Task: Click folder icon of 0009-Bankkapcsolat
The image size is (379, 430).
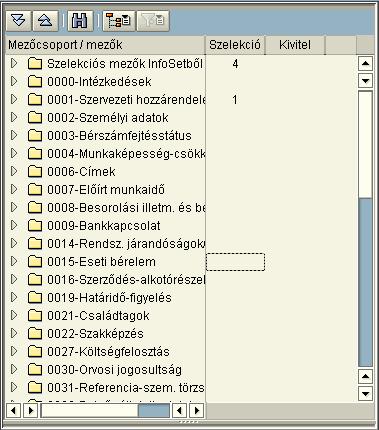Action: [35, 225]
